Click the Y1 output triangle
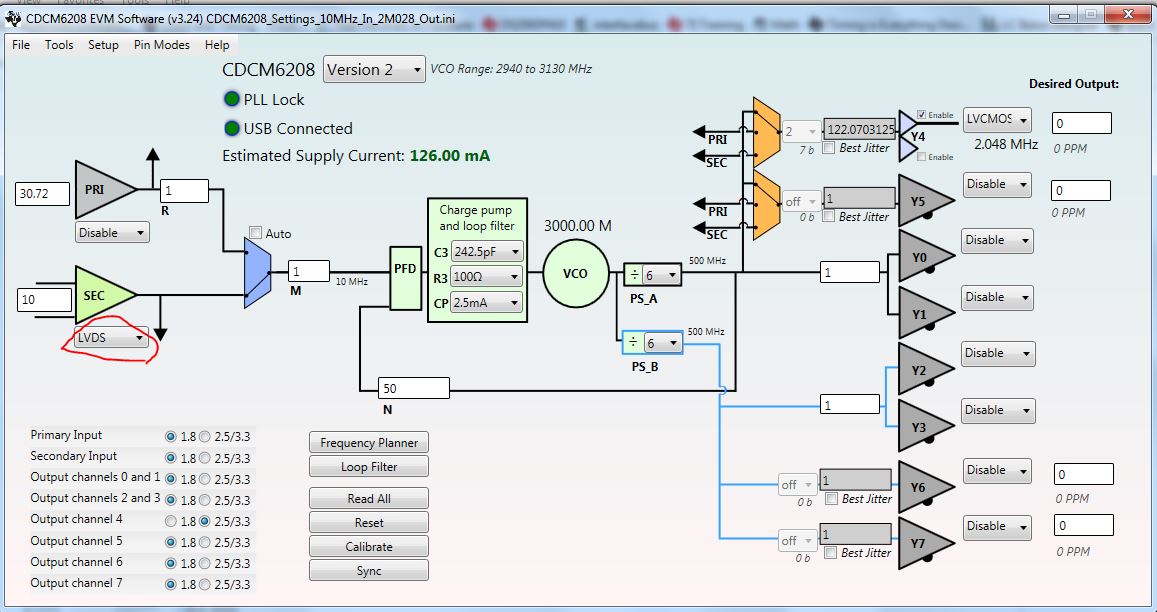 (925, 312)
